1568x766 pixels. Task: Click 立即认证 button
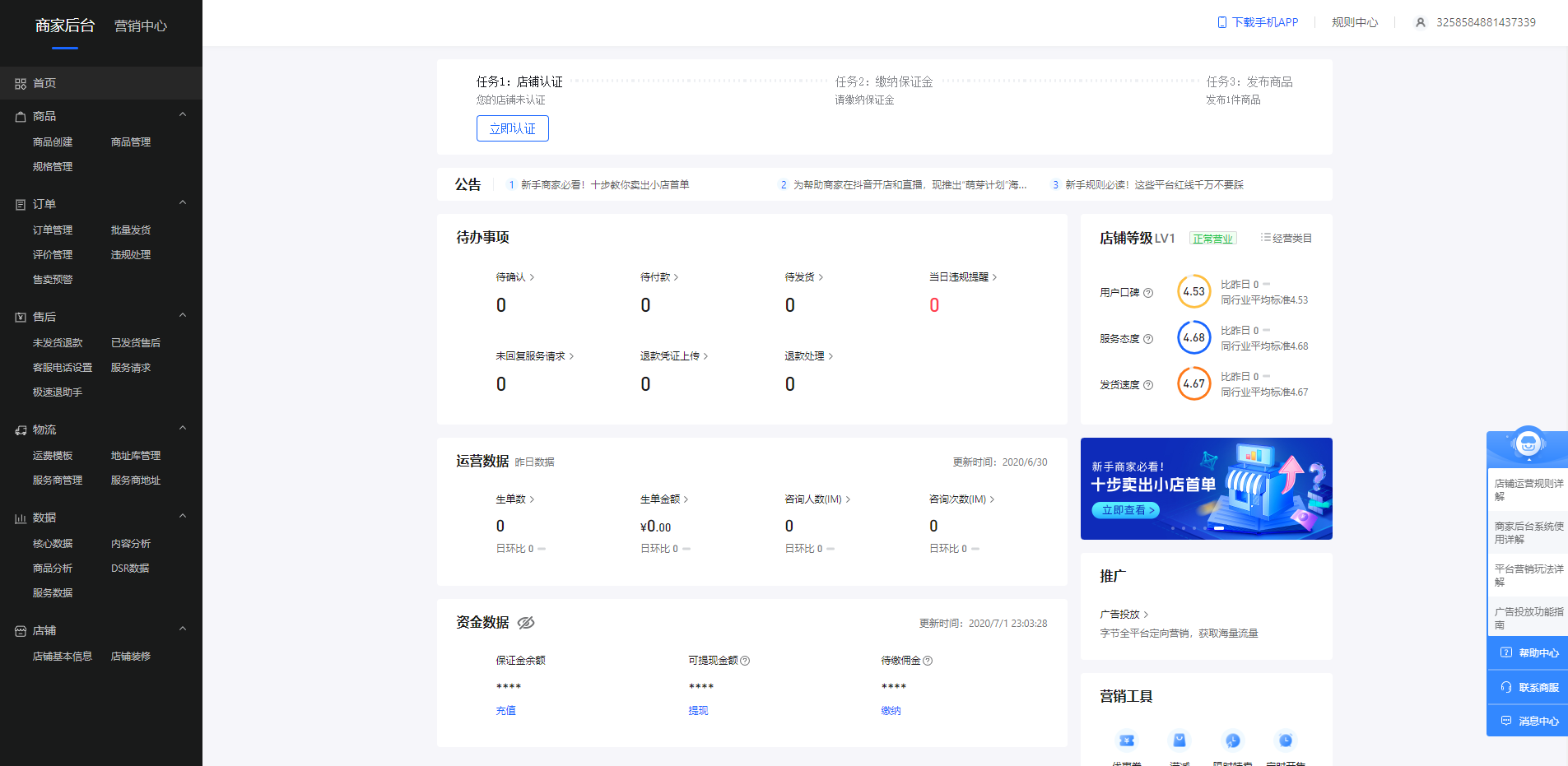pyautogui.click(x=513, y=128)
